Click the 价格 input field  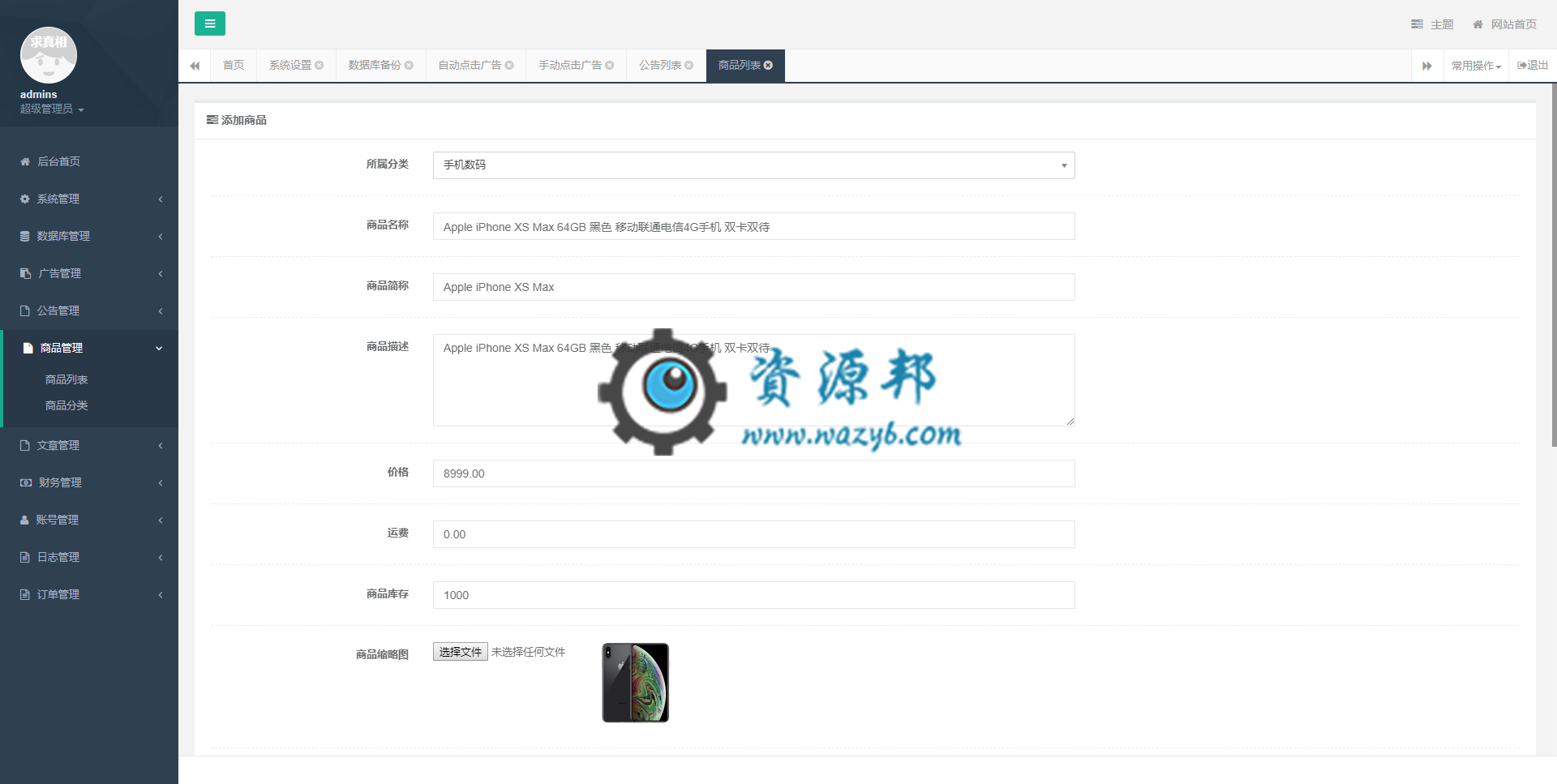click(x=753, y=473)
